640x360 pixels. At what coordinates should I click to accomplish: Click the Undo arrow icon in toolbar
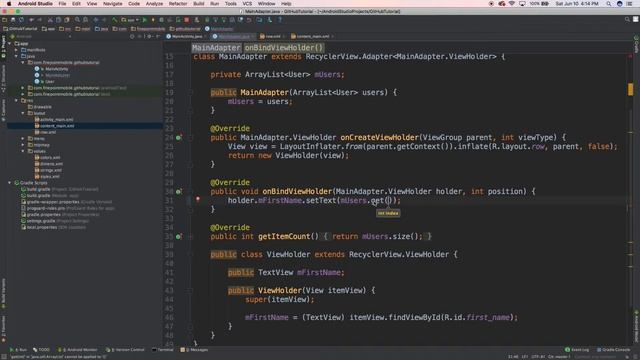pyautogui.click(x=31, y=20)
